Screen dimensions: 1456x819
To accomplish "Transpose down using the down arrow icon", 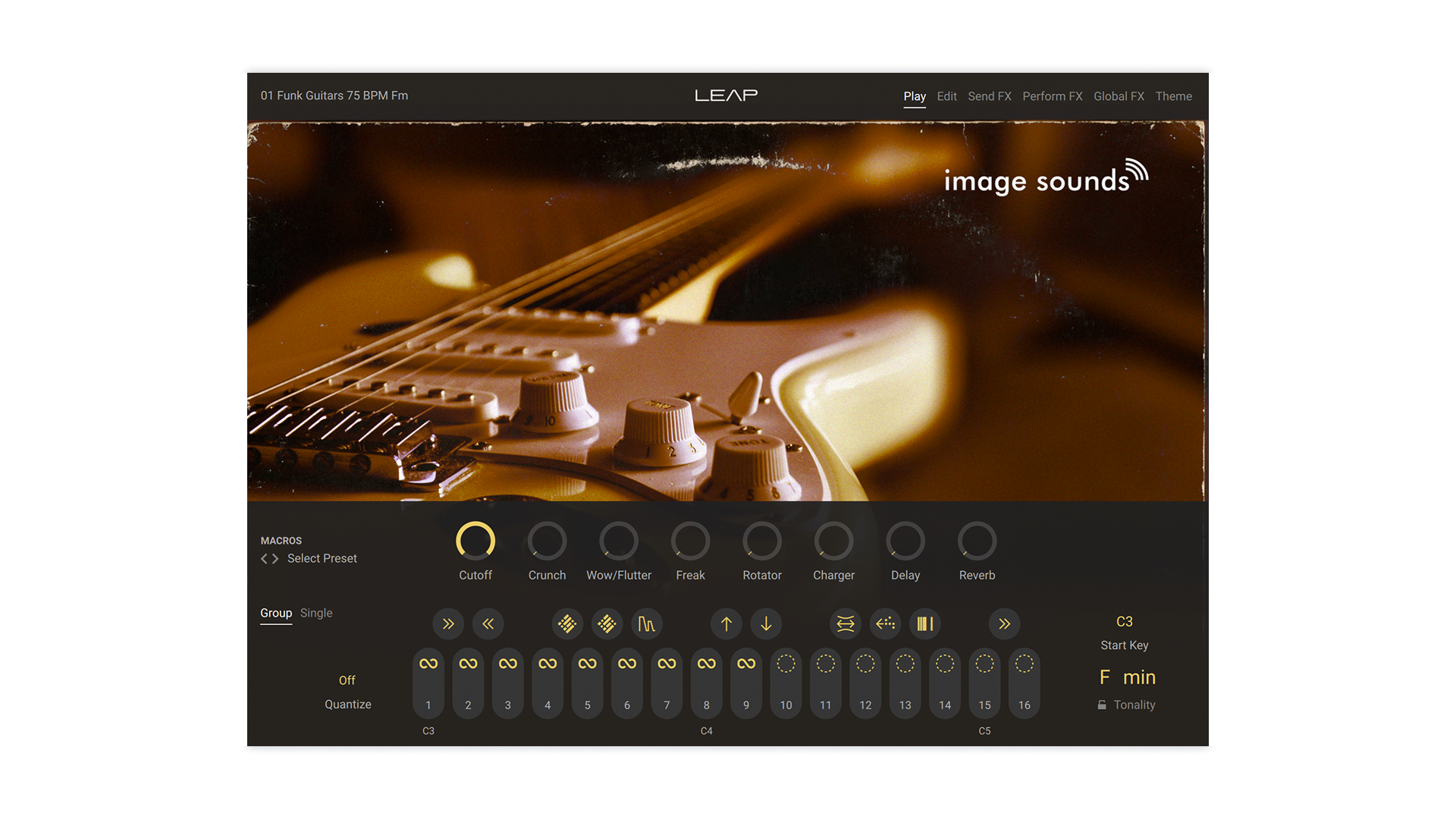I will pos(766,623).
